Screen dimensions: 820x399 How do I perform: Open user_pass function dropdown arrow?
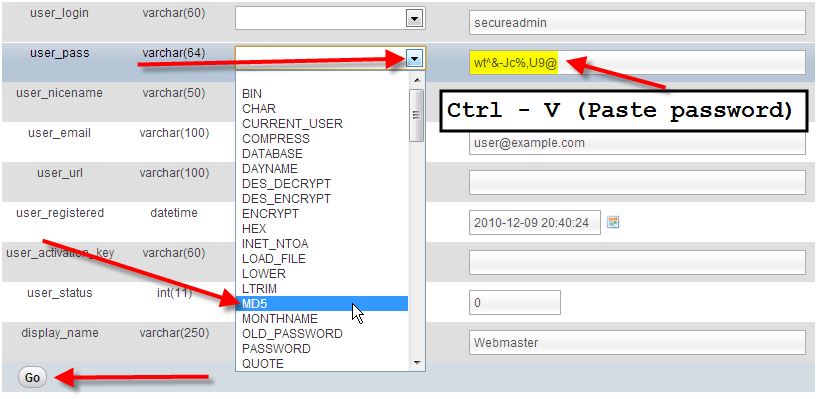(x=414, y=59)
